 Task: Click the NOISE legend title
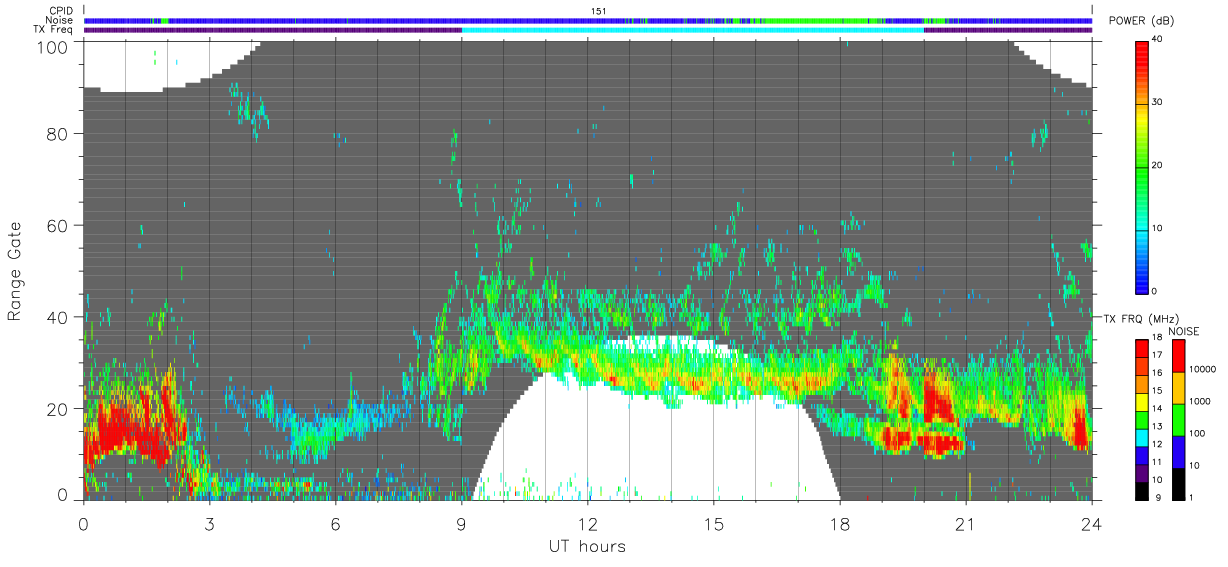[x=1183, y=329]
